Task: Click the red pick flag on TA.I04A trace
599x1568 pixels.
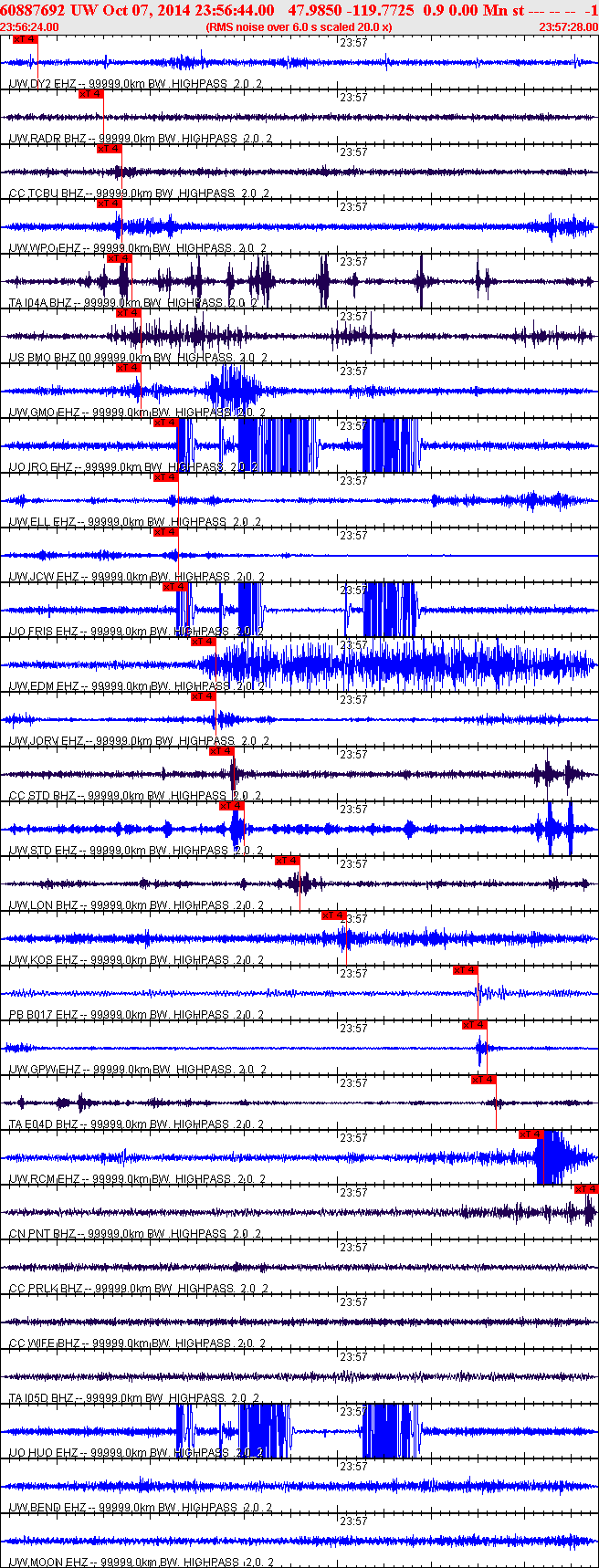Action: 120,258
